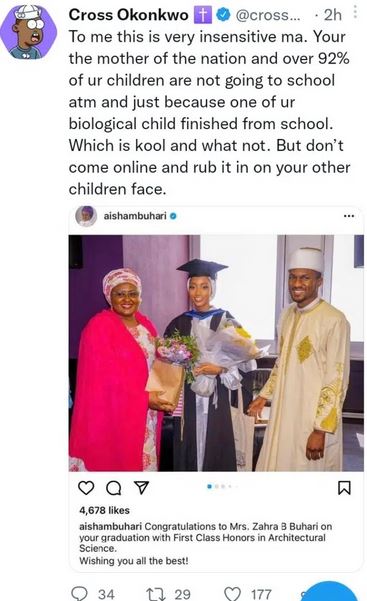Like the Instagram post with heart icon
Image resolution: width=367 pixels, height=601 pixels.
[86, 488]
